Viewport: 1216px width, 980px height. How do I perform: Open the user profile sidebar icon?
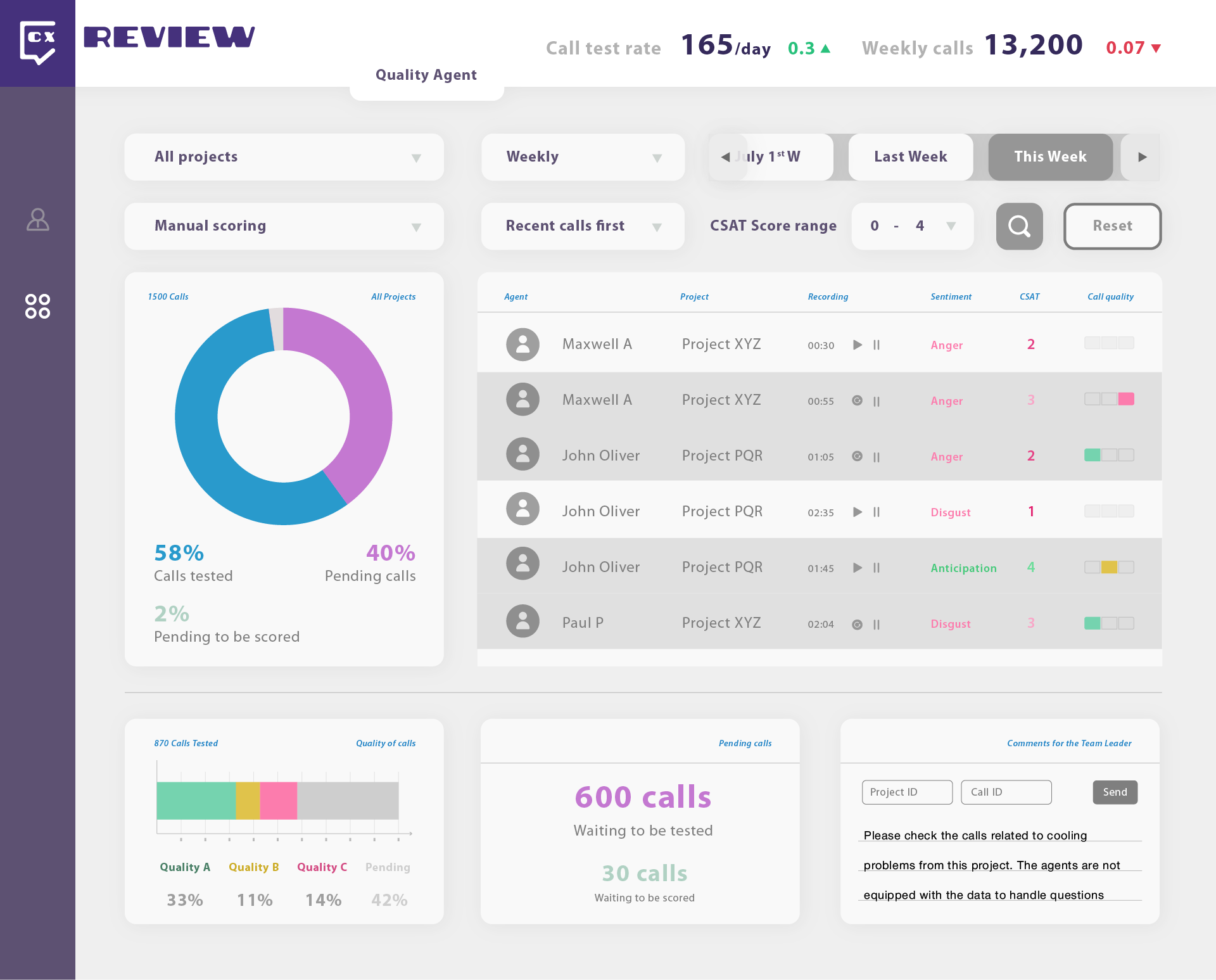[x=37, y=220]
